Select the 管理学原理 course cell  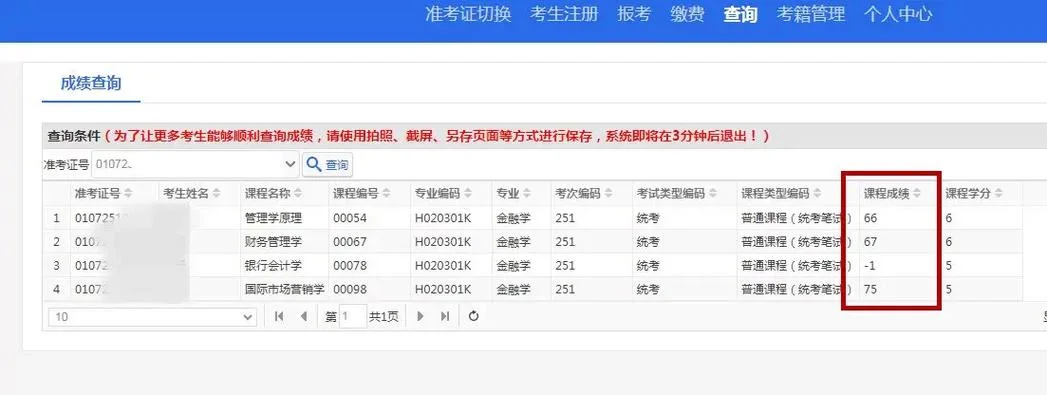click(x=284, y=218)
